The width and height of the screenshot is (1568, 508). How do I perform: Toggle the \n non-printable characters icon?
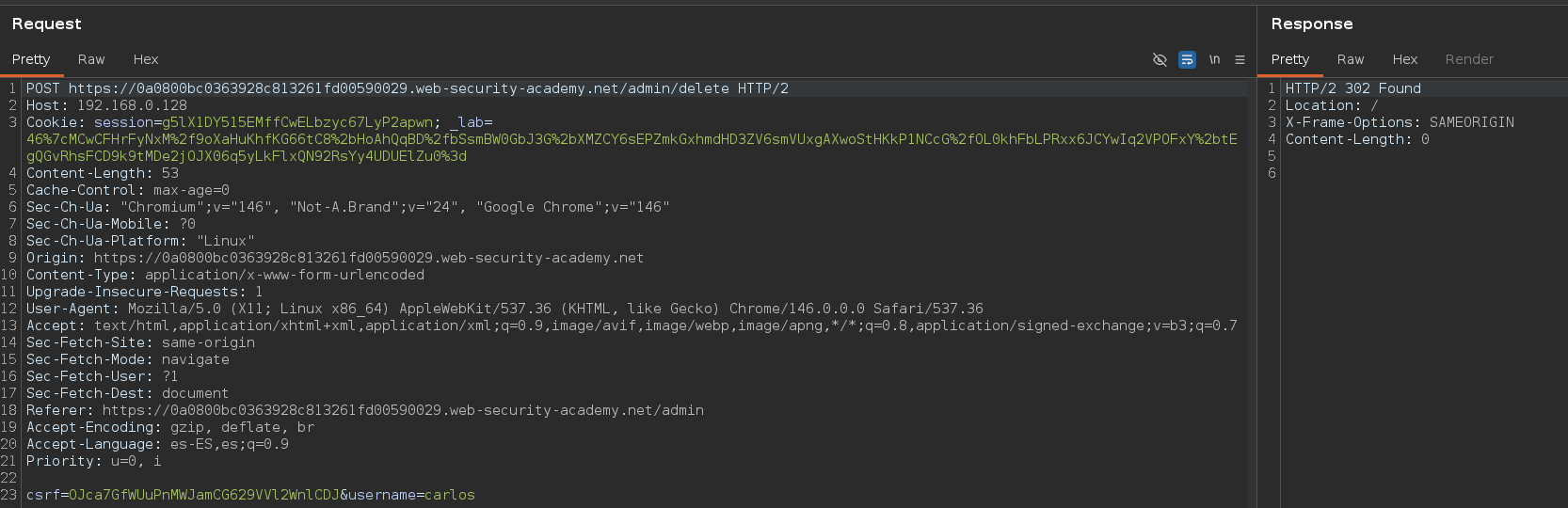point(1214,59)
